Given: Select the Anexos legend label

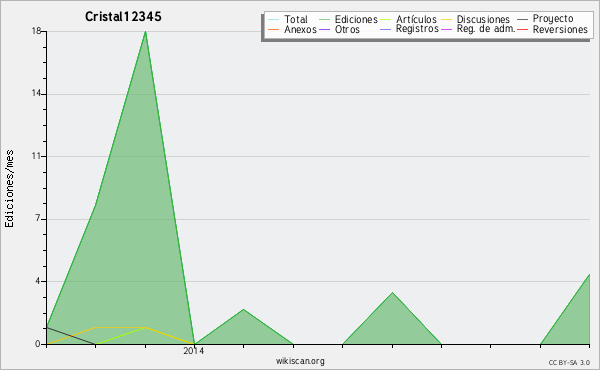Looking at the screenshot, I should coord(300,29).
